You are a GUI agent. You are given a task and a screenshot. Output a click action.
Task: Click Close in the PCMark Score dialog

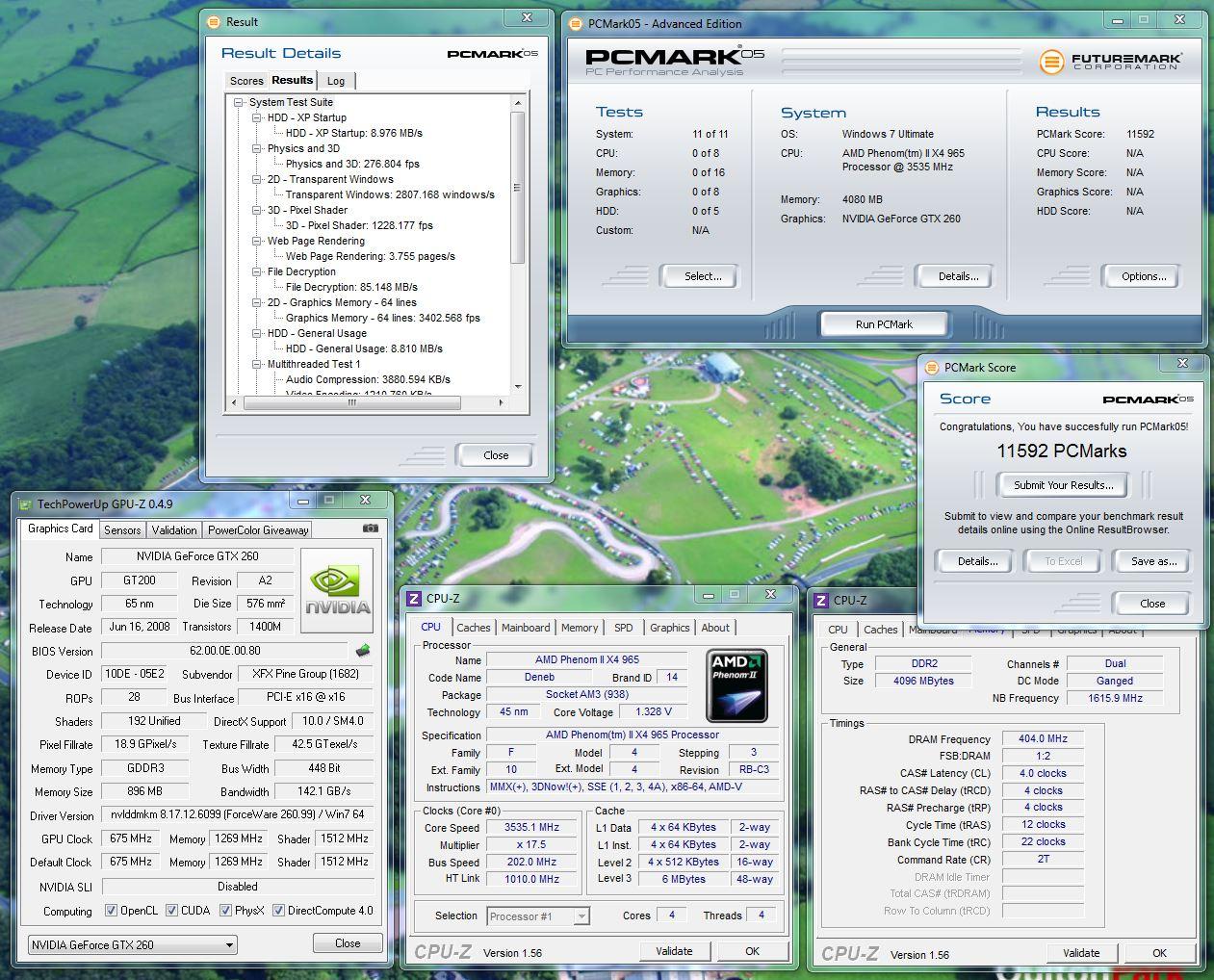coord(1151,604)
